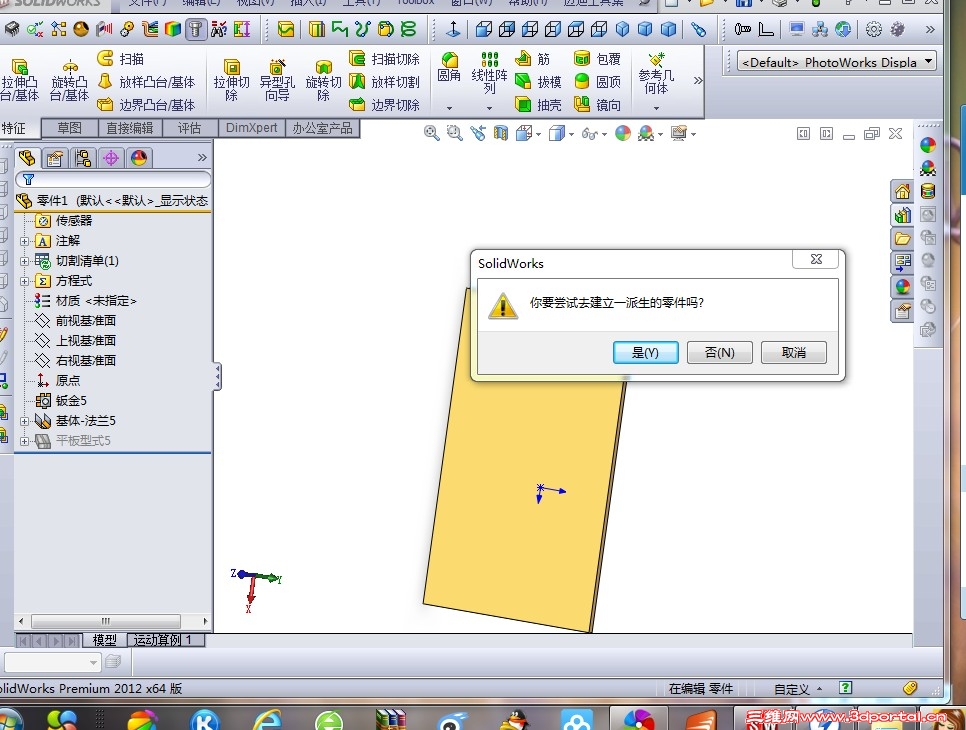This screenshot has width=966, height=730.
Task: Click the Section View icon
Action: pyautogui.click(x=501, y=133)
